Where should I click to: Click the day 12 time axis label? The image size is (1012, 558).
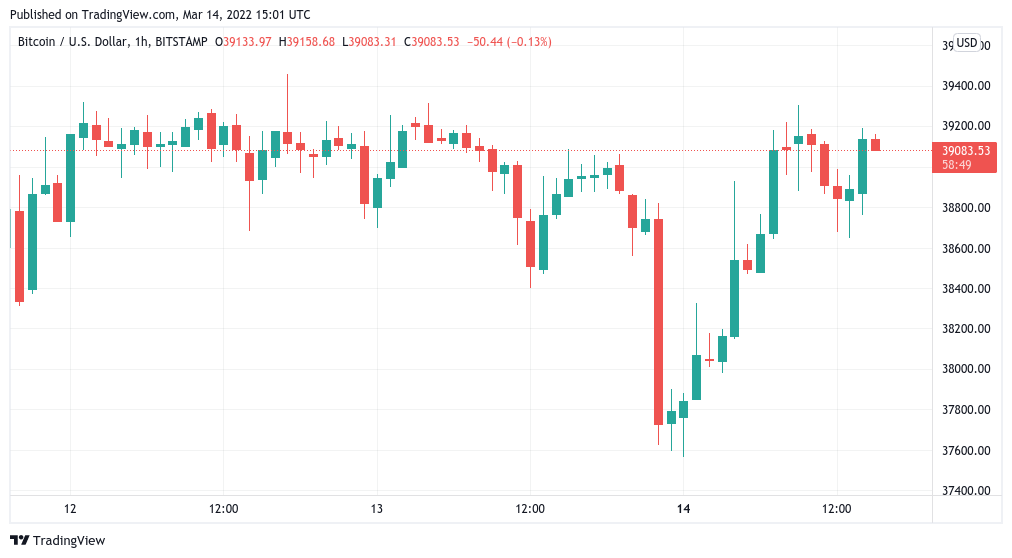coord(70,509)
